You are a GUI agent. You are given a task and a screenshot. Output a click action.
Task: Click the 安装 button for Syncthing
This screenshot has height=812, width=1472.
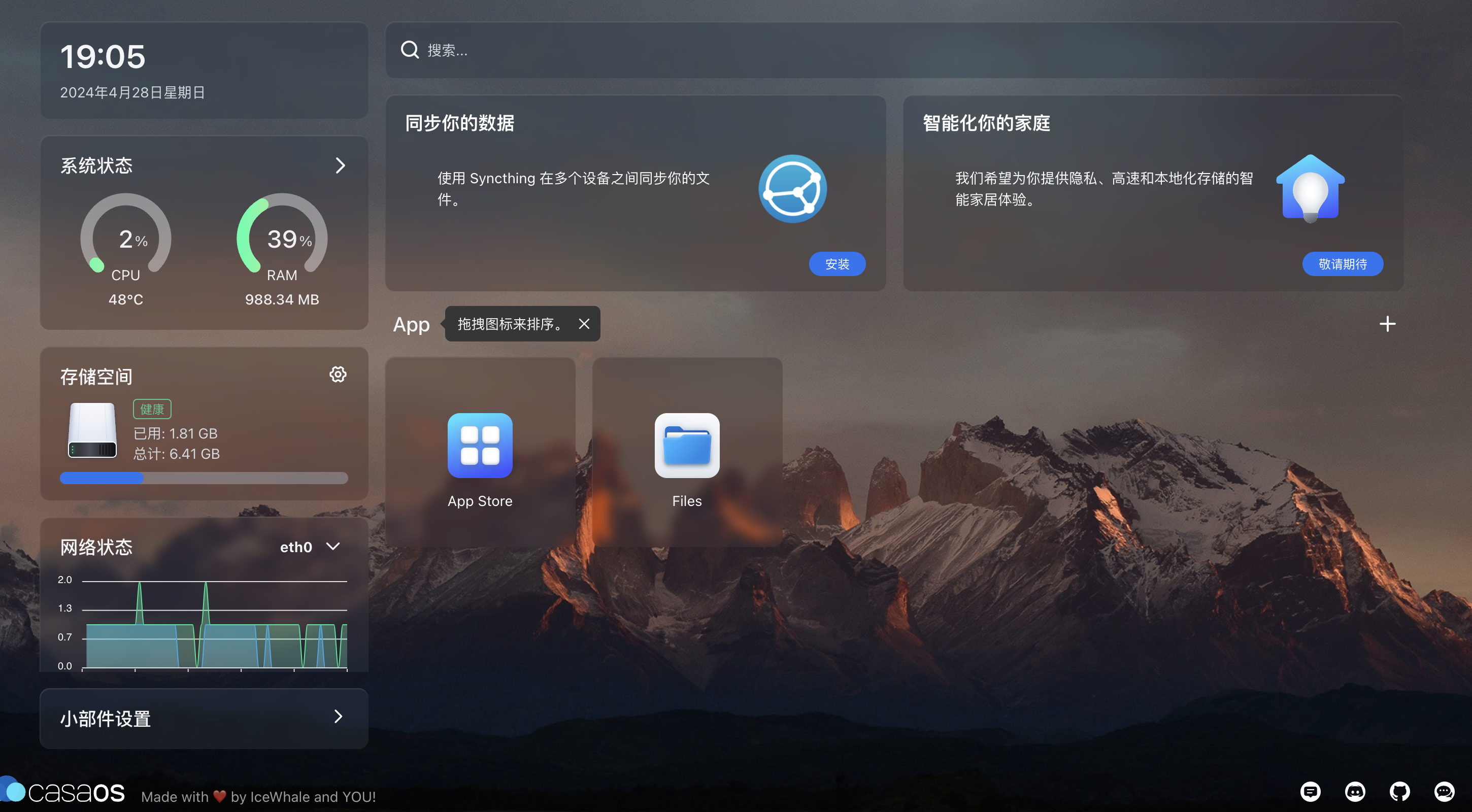pyautogui.click(x=837, y=264)
